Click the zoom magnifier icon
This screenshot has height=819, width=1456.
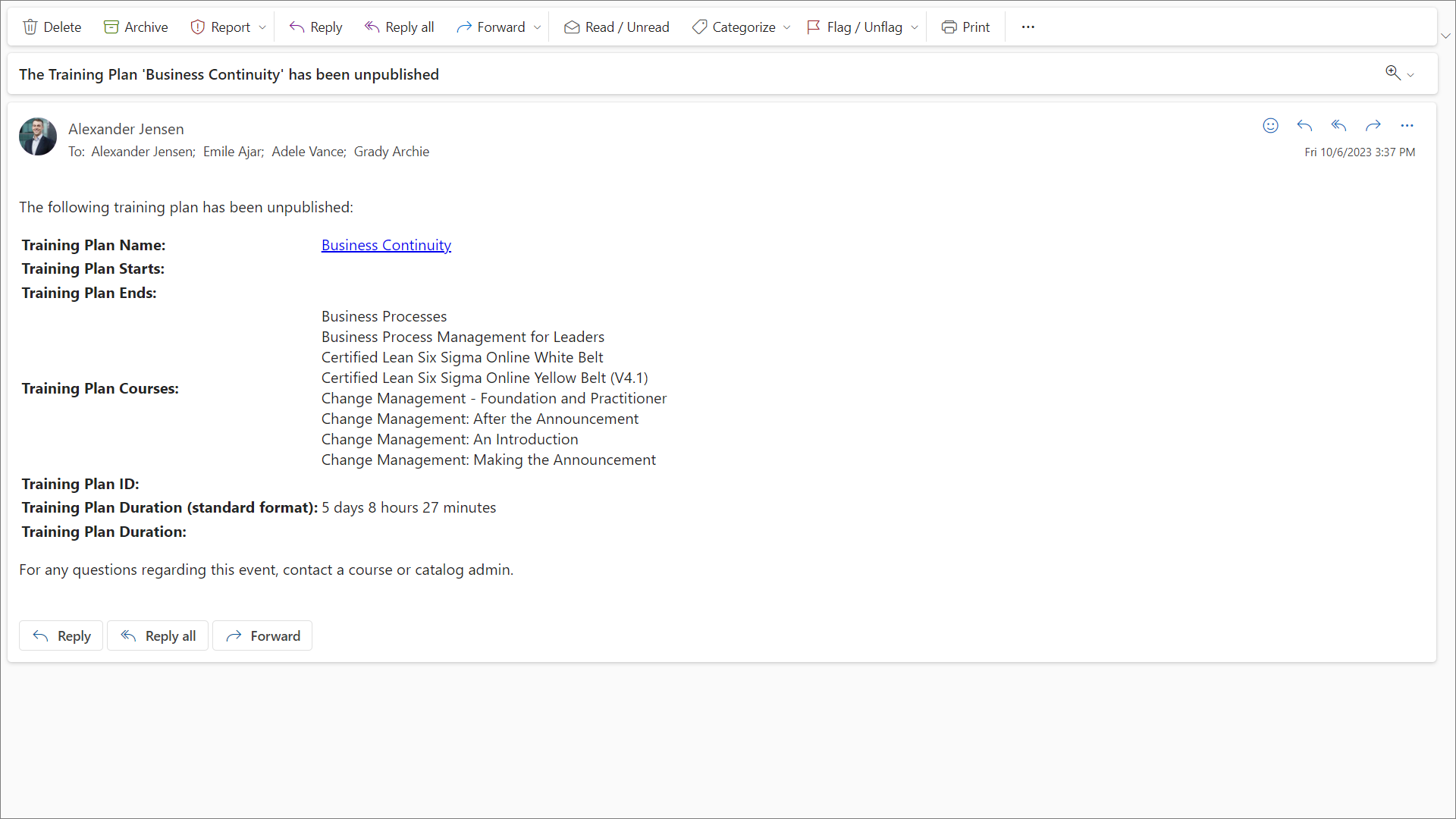(x=1392, y=73)
